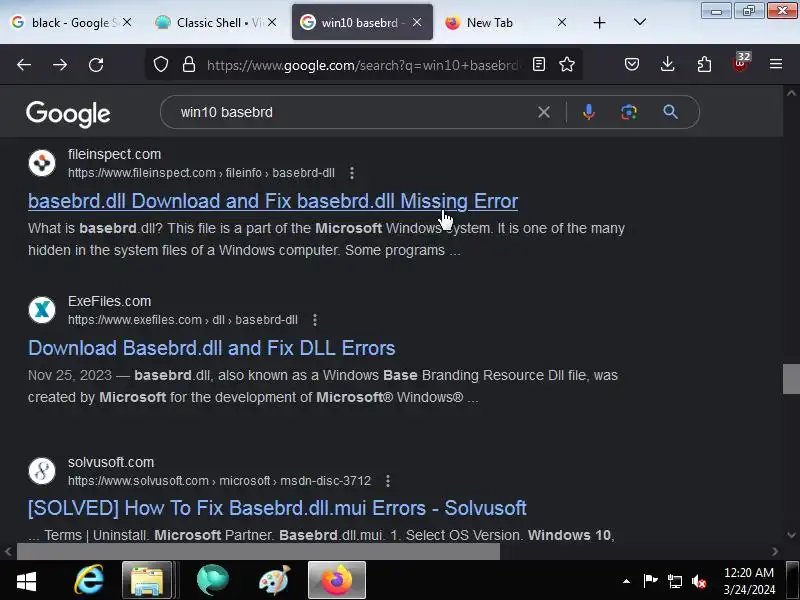Click the browser address bar URL
This screenshot has height=600, width=800.
click(x=363, y=65)
